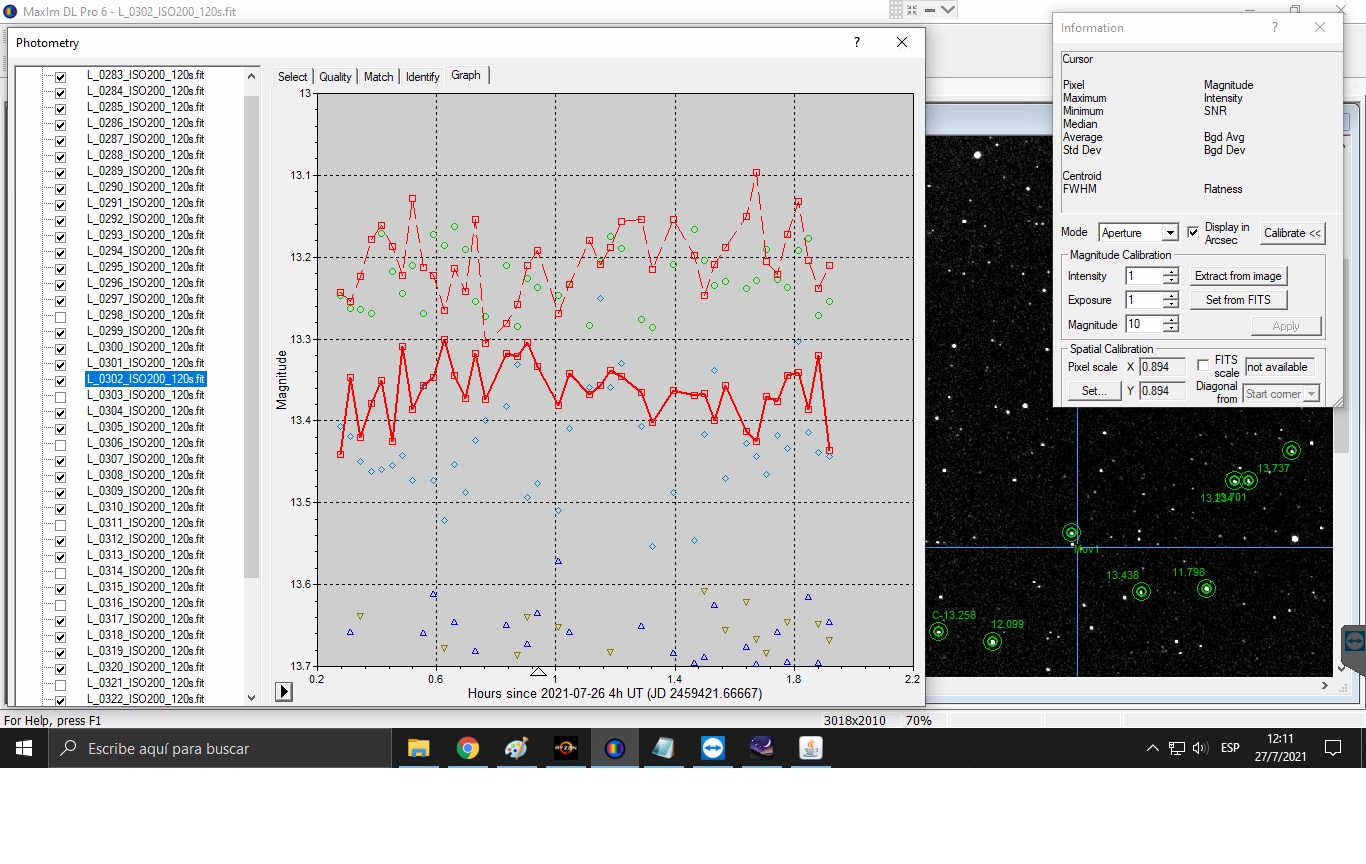The width and height of the screenshot is (1366, 864).
Task: Click the graph play arrow button
Action: point(284,691)
